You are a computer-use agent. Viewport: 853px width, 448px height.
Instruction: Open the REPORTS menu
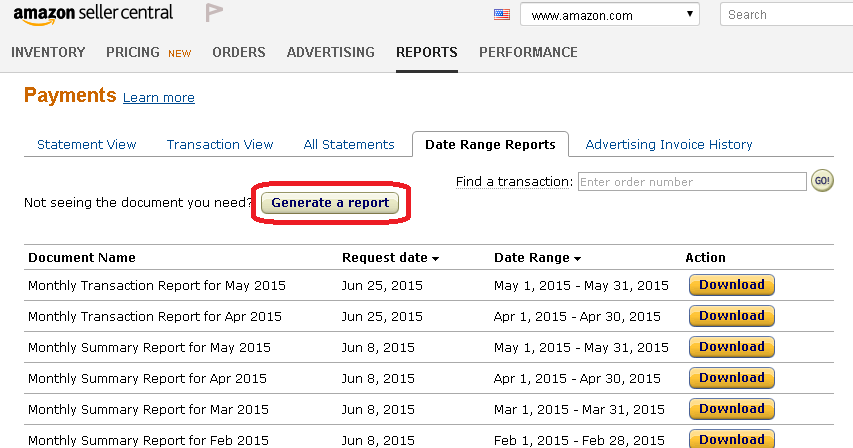point(426,52)
